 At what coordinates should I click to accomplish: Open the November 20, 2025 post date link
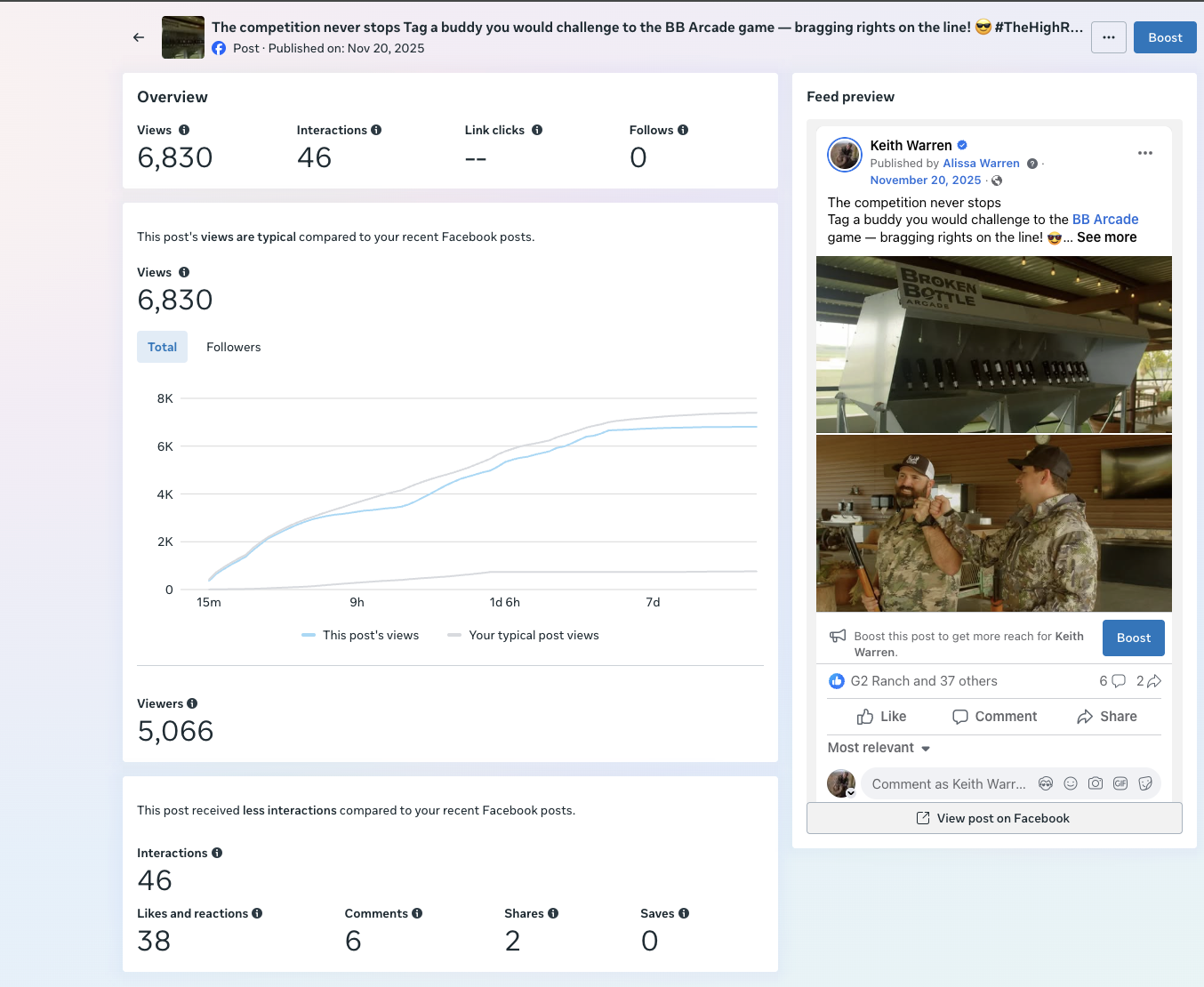(926, 180)
